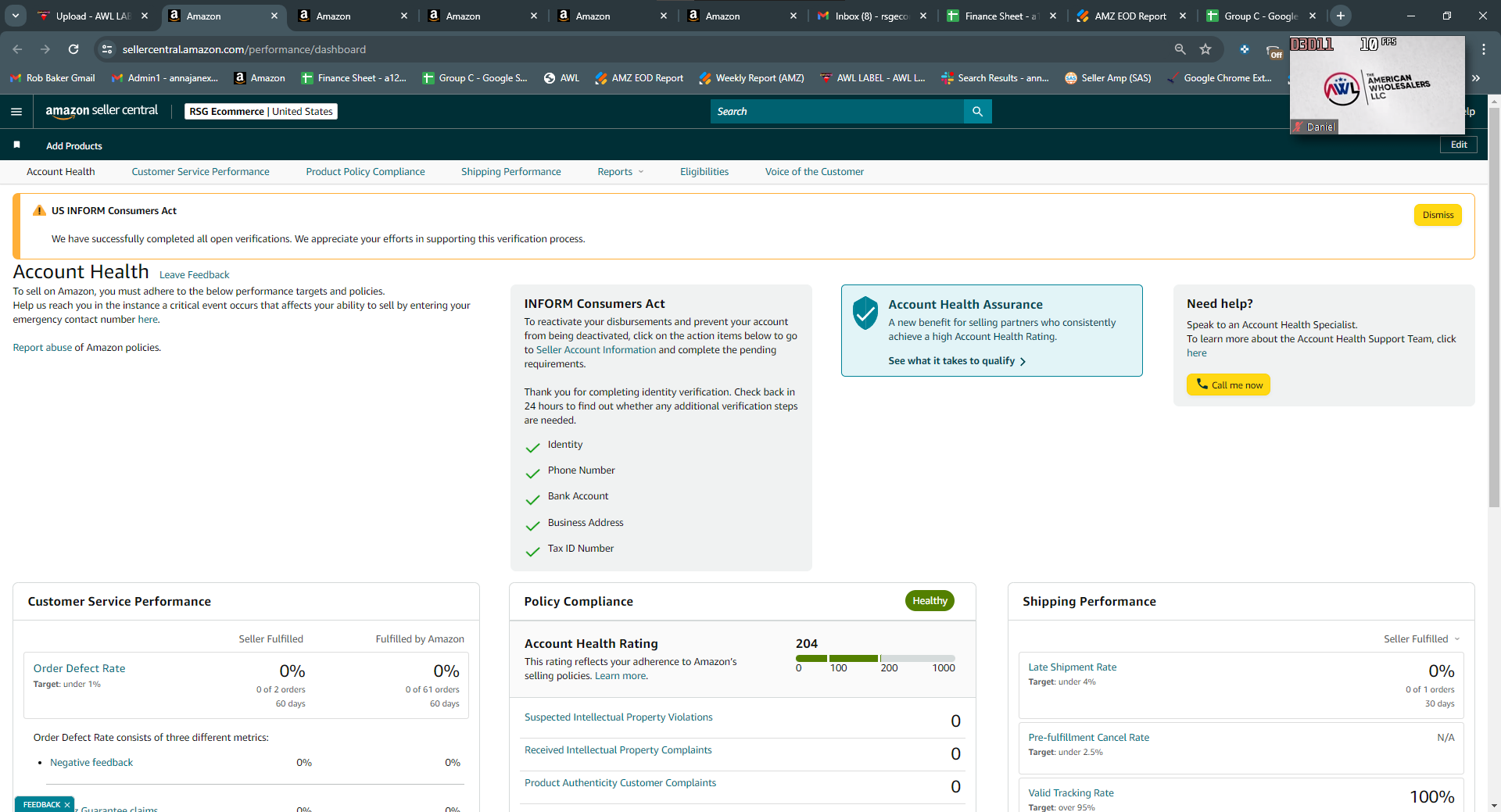Image resolution: width=1501 pixels, height=812 pixels.
Task: Open the Eligibilities menu tab
Action: (704, 172)
